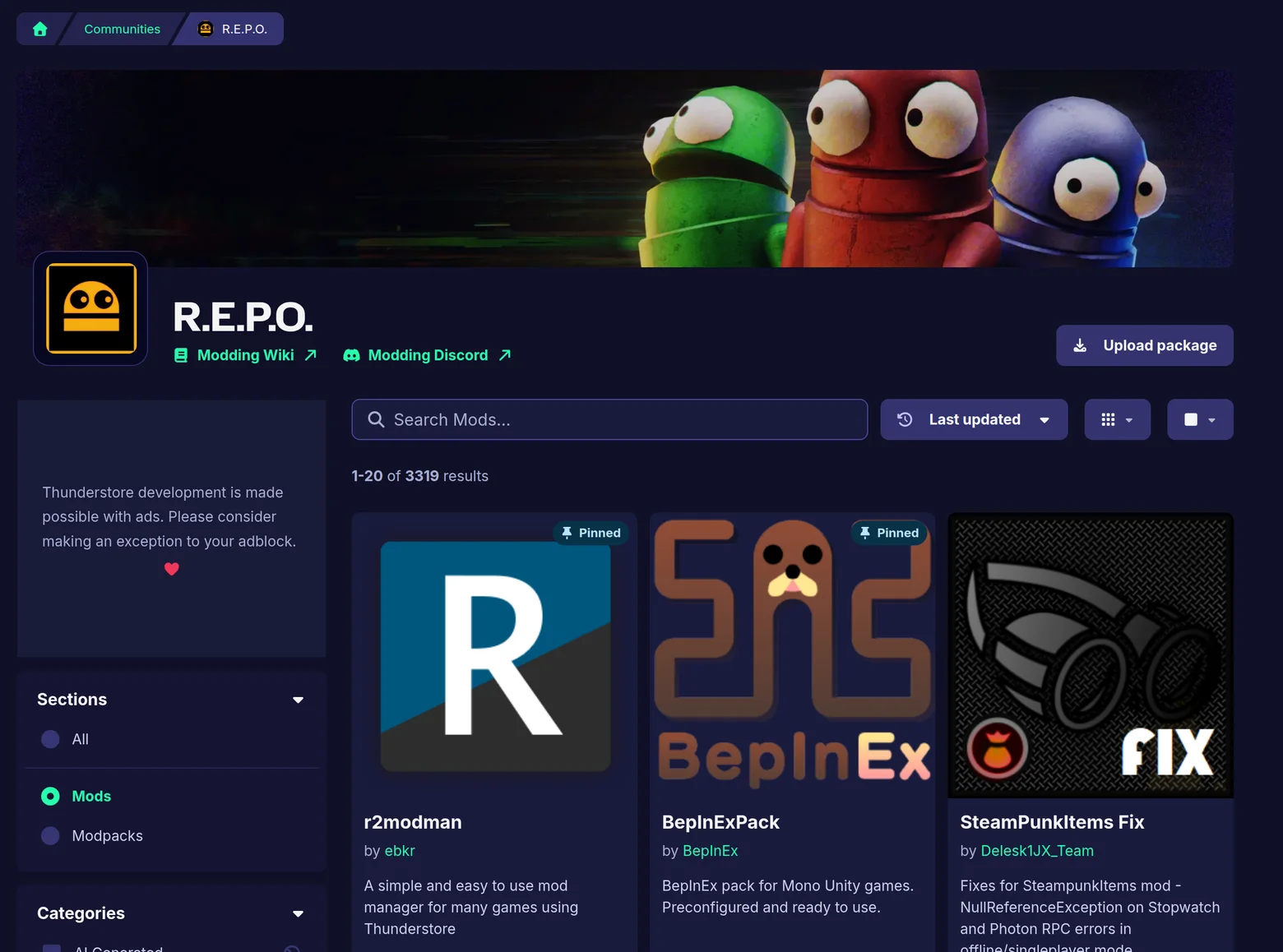
Task: Click the magnifier search icon
Action: coord(376,419)
